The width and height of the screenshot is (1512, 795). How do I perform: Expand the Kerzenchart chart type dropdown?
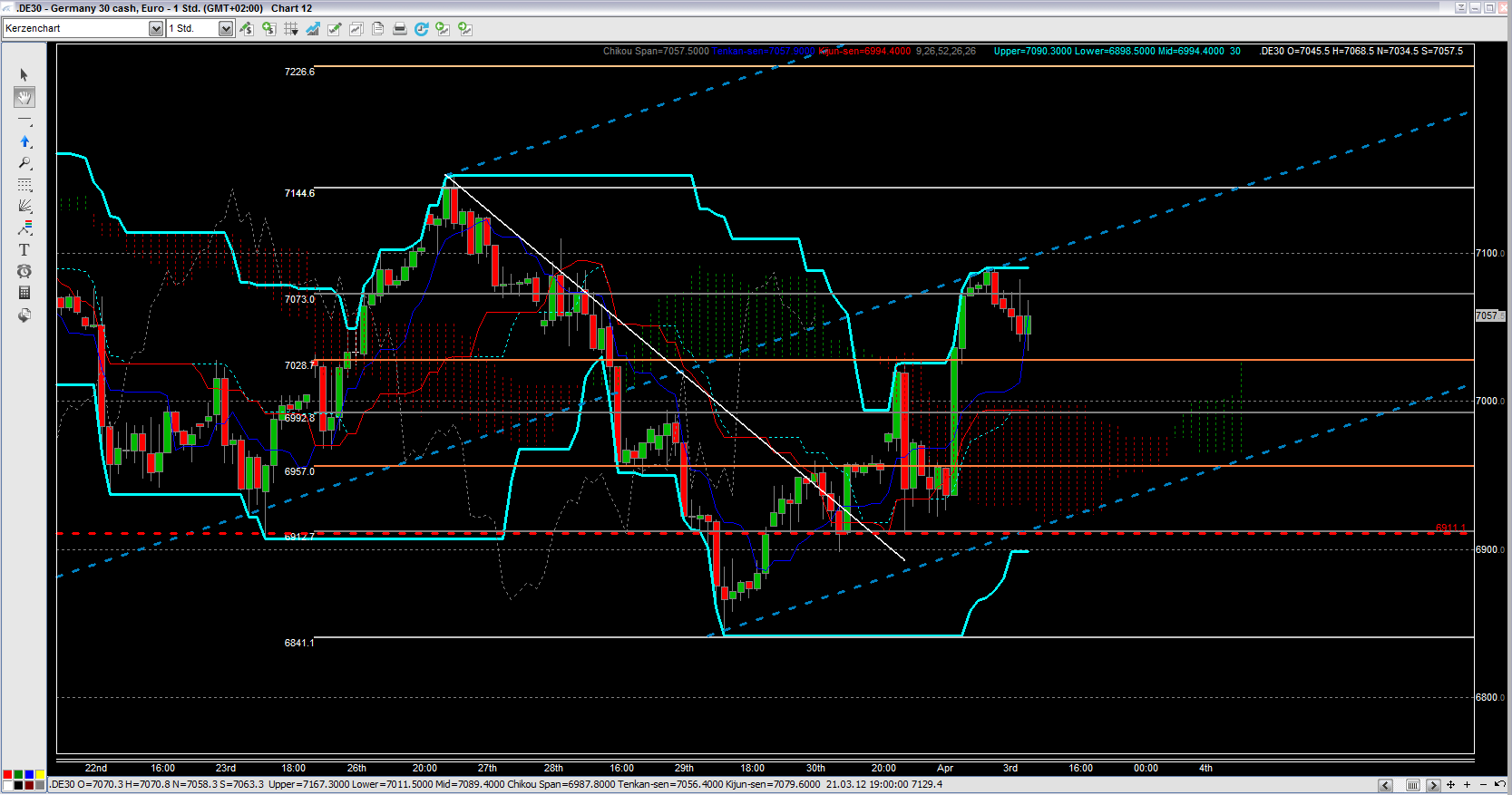coord(155,29)
